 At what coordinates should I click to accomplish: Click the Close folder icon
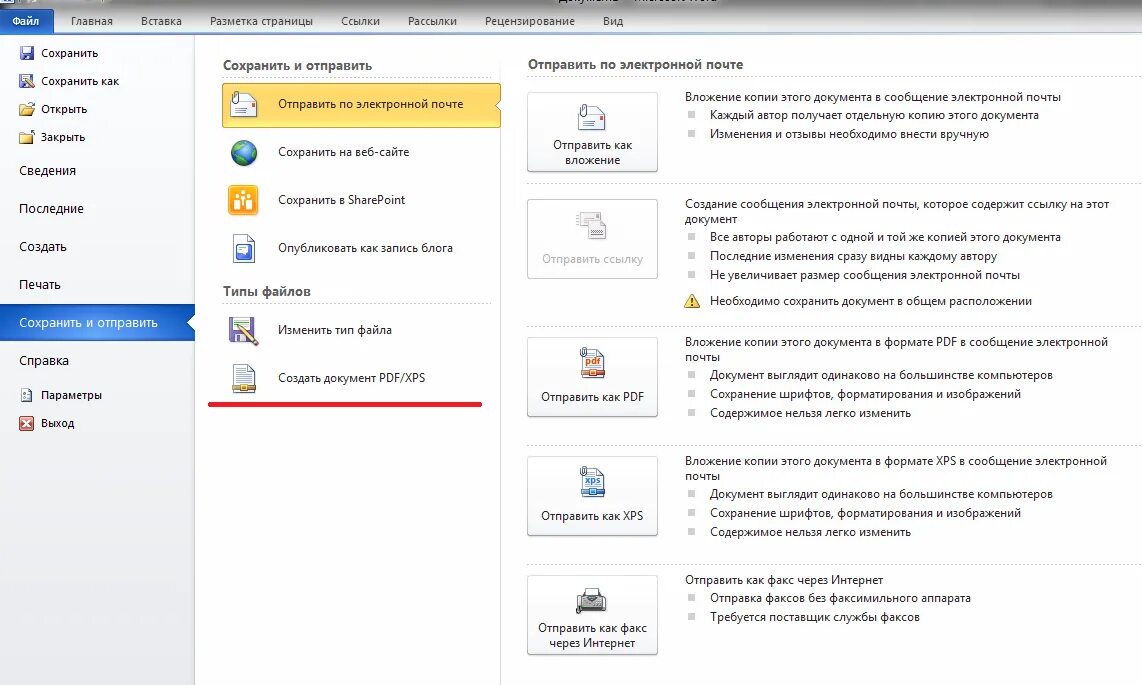pos(27,137)
